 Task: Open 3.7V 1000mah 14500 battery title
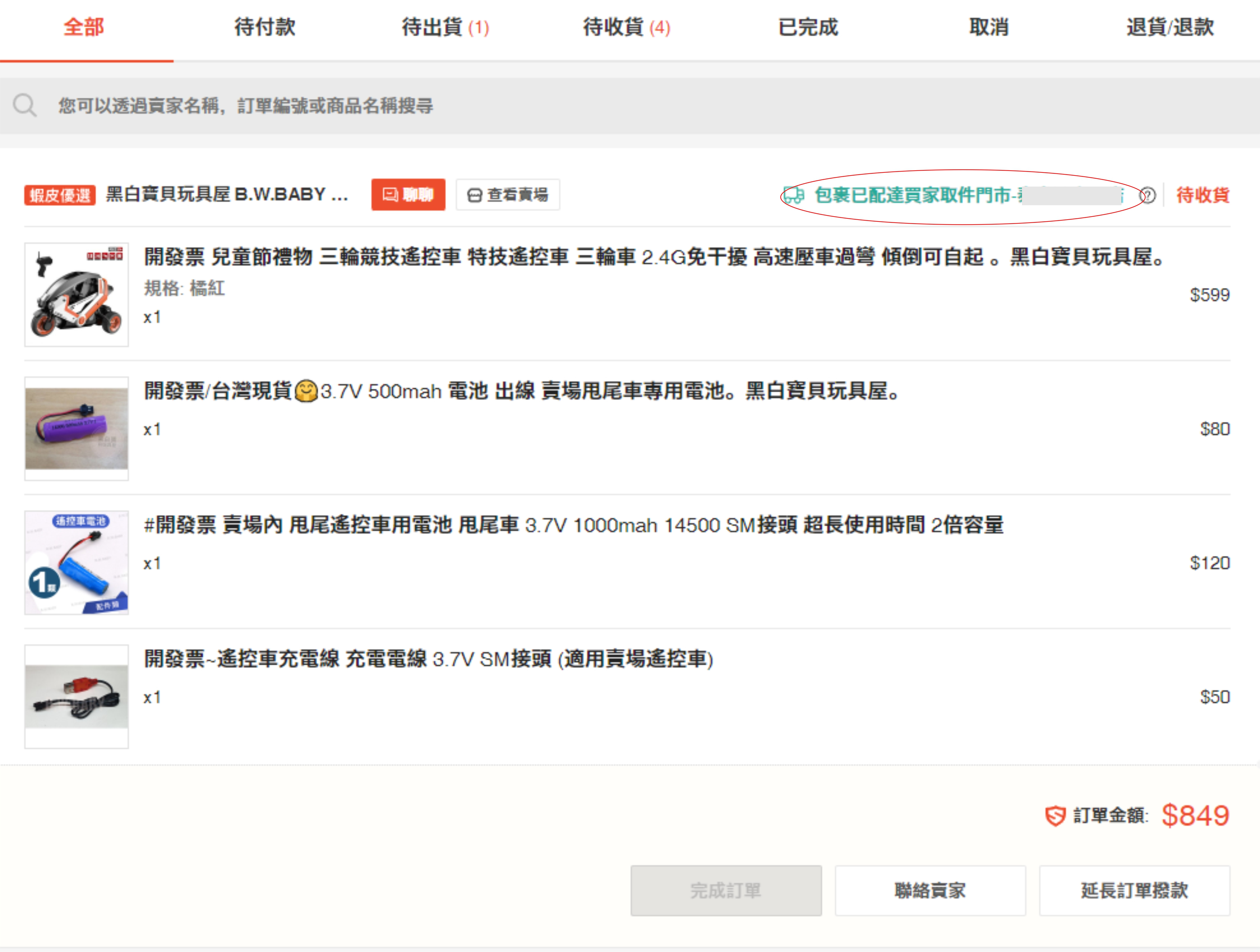point(573,525)
